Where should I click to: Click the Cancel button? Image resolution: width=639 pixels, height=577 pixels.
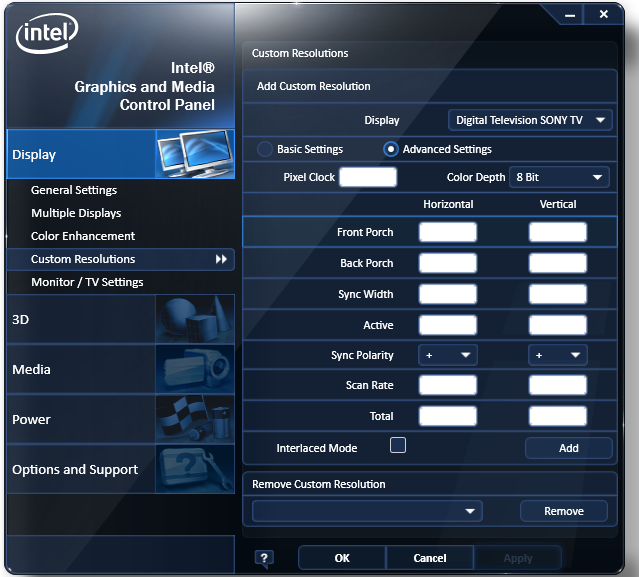point(430,558)
